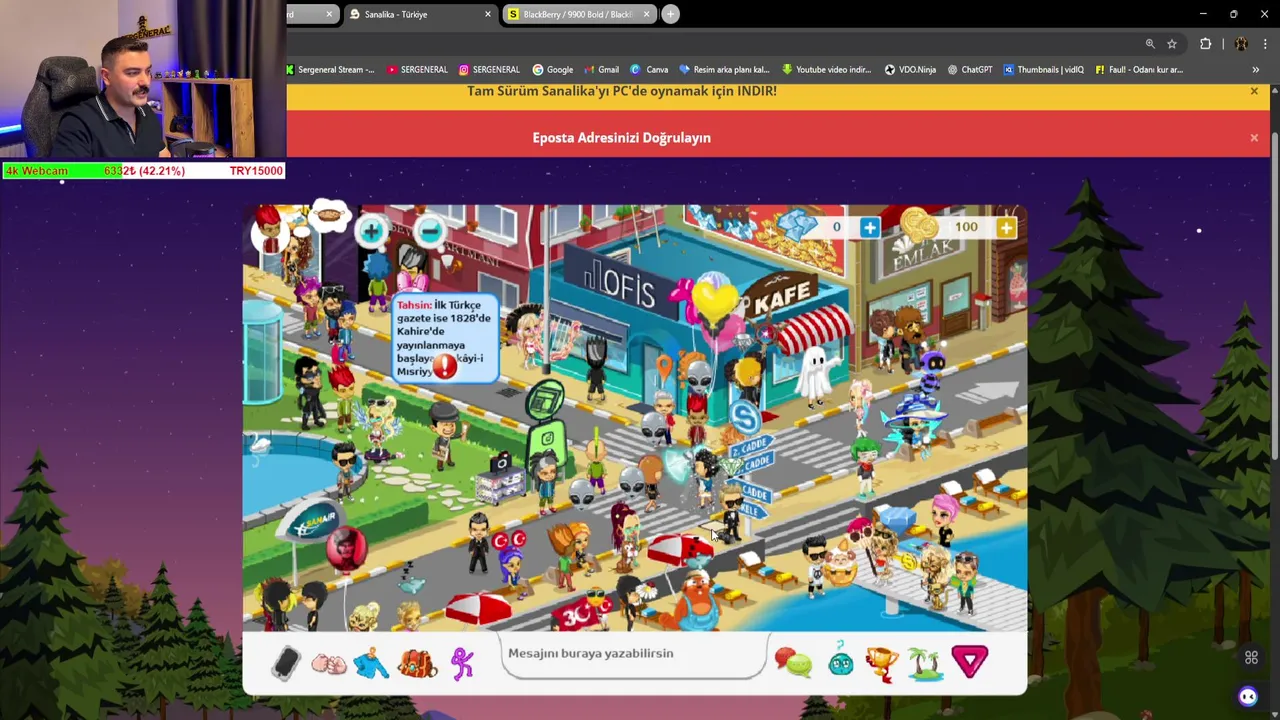Click the Tam Sürüm Sanalika INDIR banner
1280x720 pixels.
point(622,91)
